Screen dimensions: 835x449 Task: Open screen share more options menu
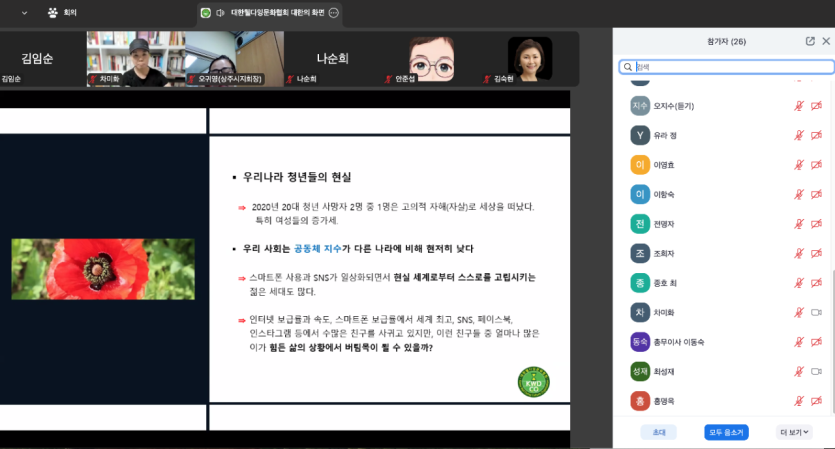(334, 13)
